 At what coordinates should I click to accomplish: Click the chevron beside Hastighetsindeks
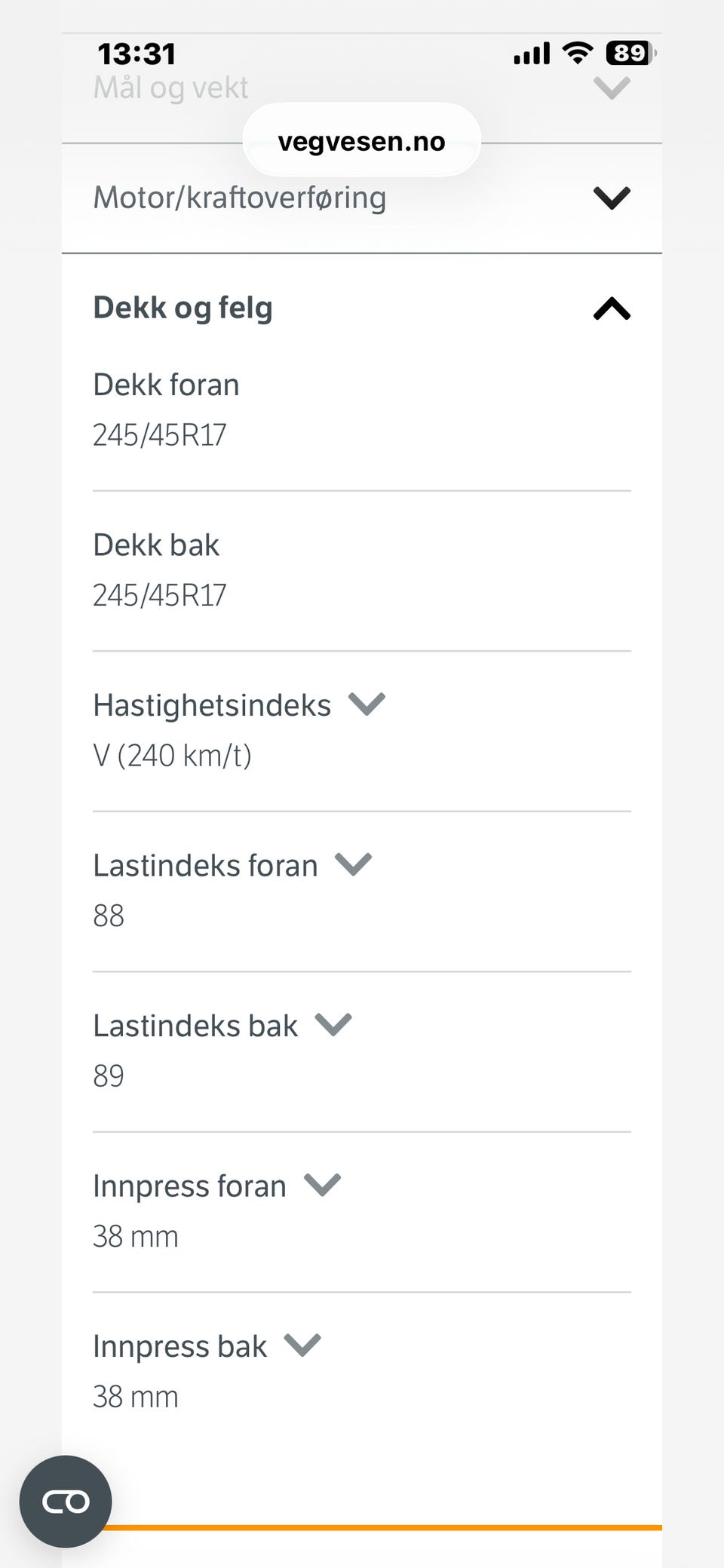367,704
